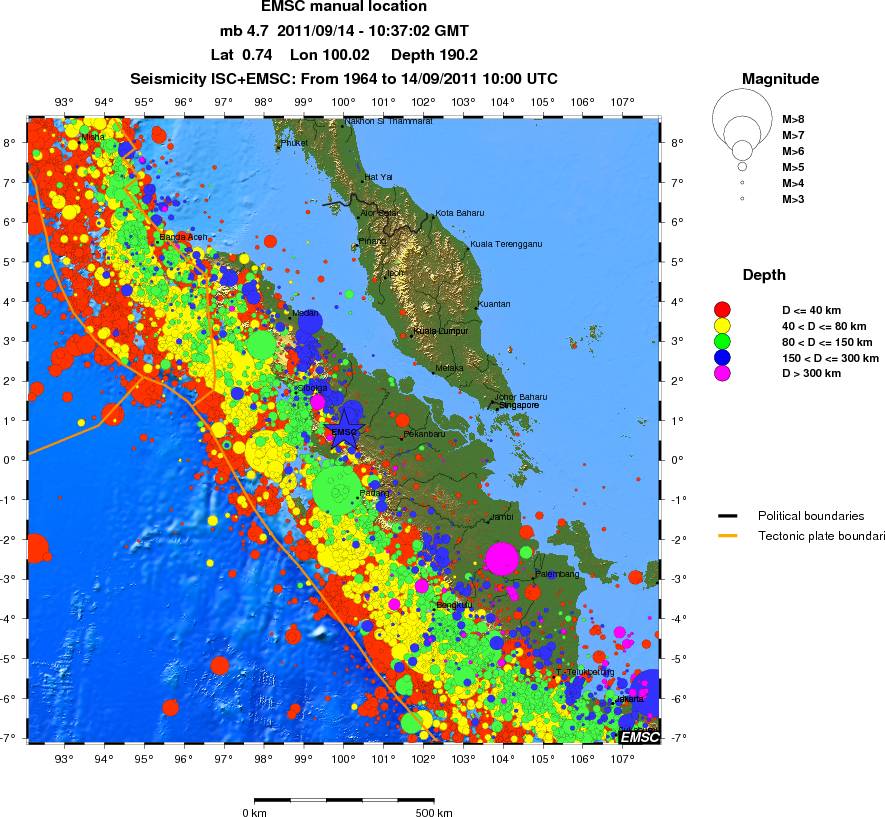The height and width of the screenshot is (817, 885).
Task: Click the 'Singapore' city label
Action: coord(519,405)
